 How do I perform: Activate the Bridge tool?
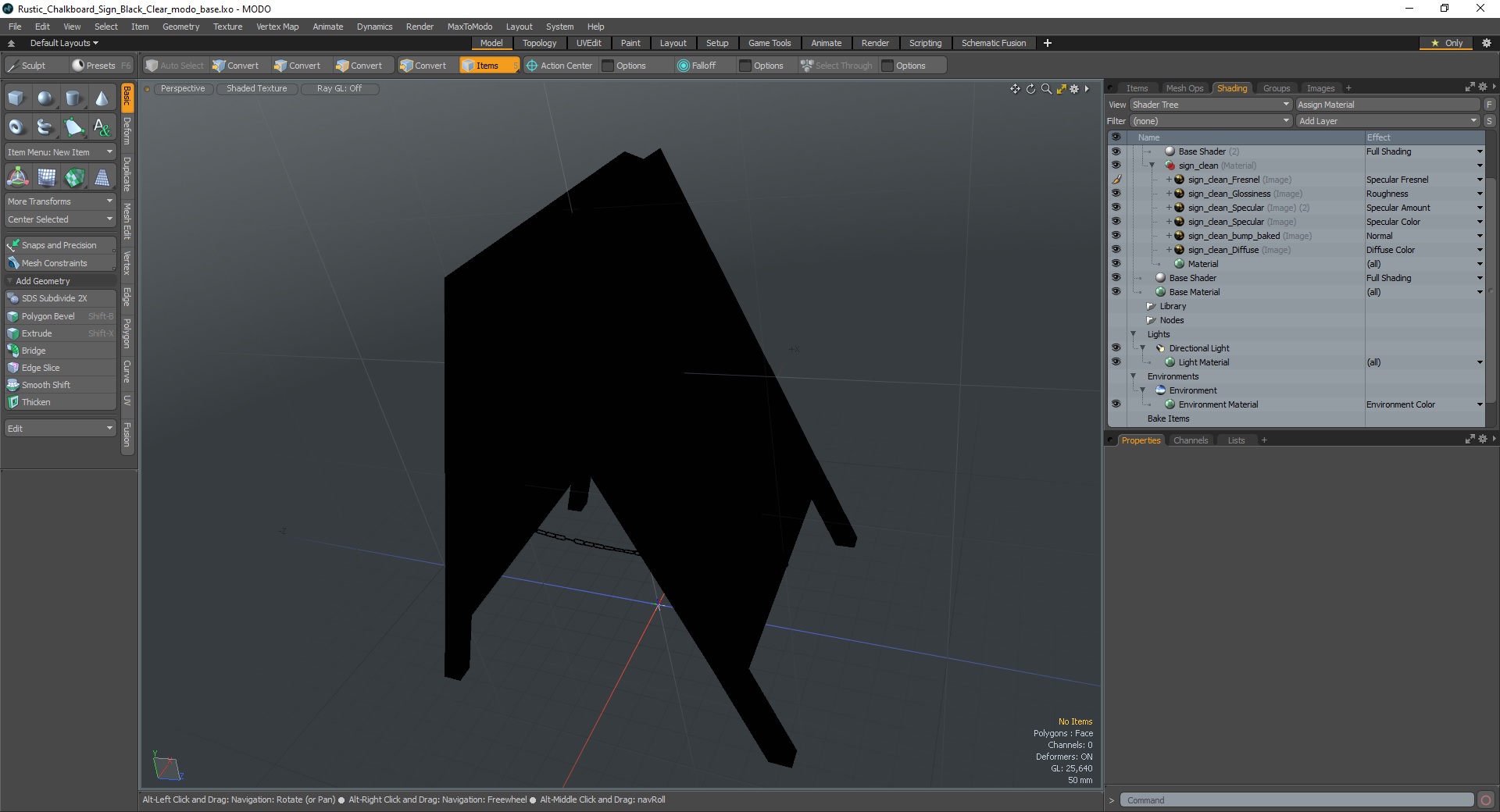pyautogui.click(x=60, y=351)
